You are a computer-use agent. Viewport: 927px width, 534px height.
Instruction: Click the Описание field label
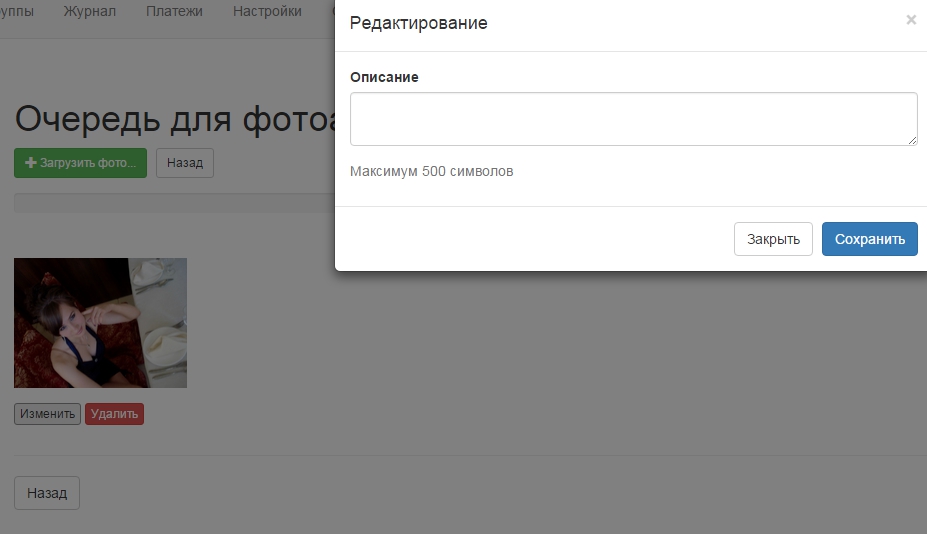click(x=384, y=77)
